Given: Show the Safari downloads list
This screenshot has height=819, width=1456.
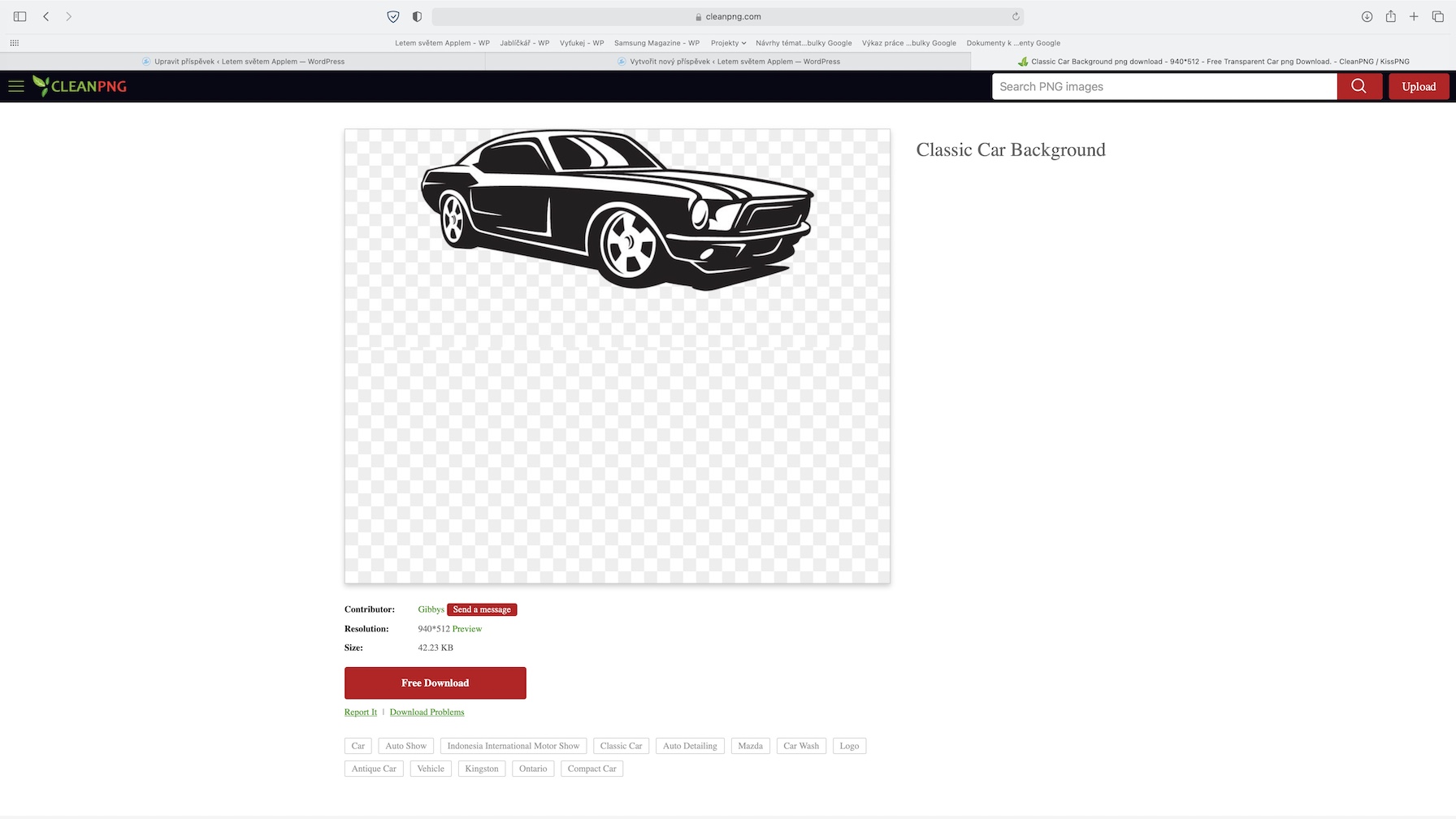Looking at the screenshot, I should click(x=1367, y=16).
